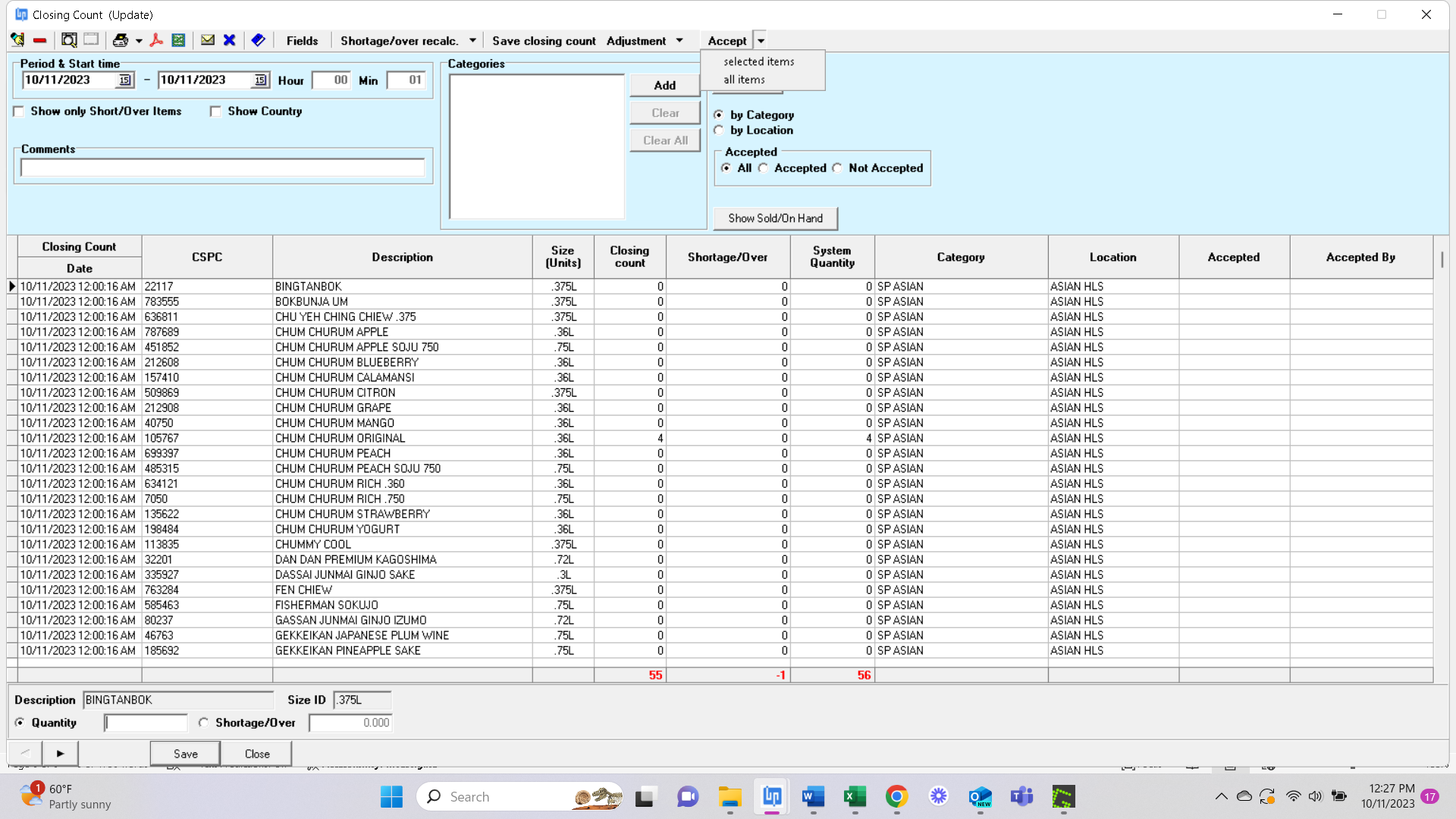Open Google Chrome from the taskbar
Screen dimensions: 1456x819
tap(896, 797)
